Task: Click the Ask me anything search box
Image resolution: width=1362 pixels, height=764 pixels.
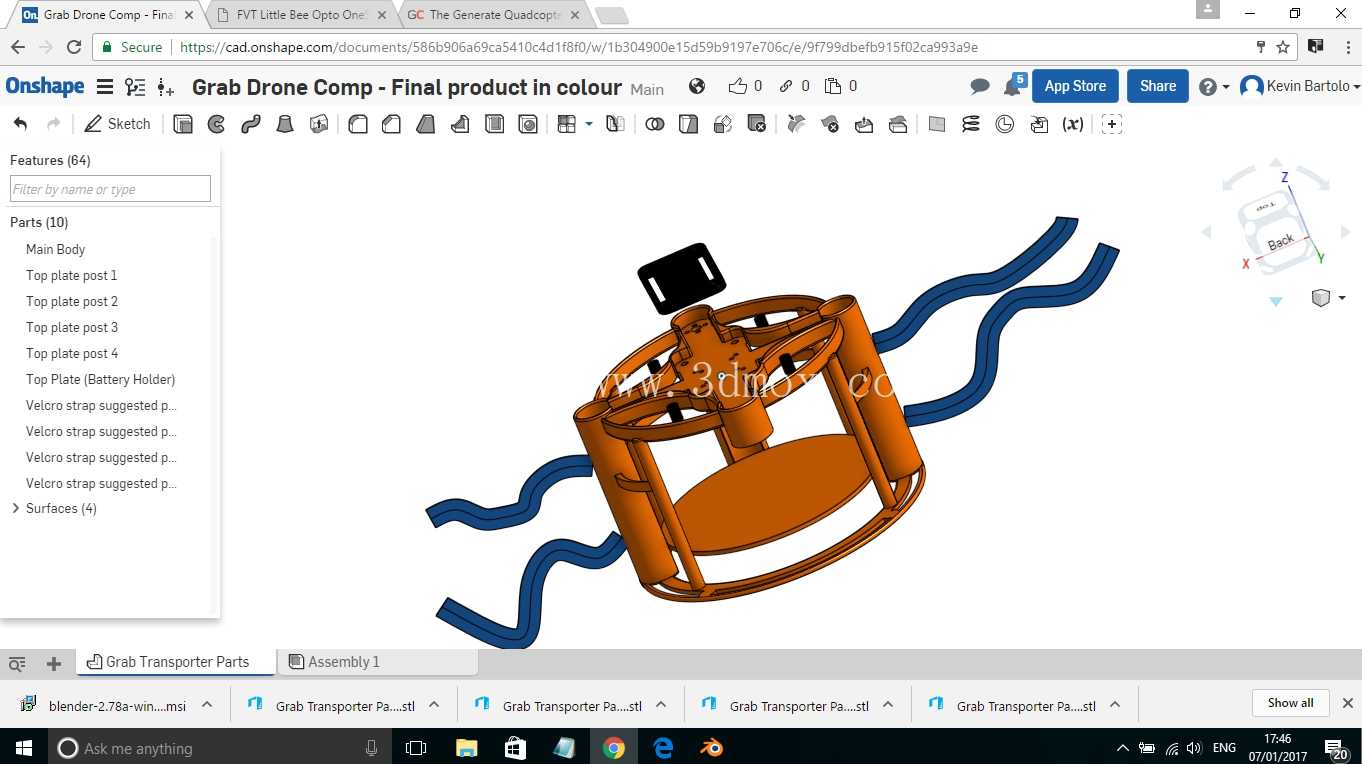Action: tap(220, 748)
